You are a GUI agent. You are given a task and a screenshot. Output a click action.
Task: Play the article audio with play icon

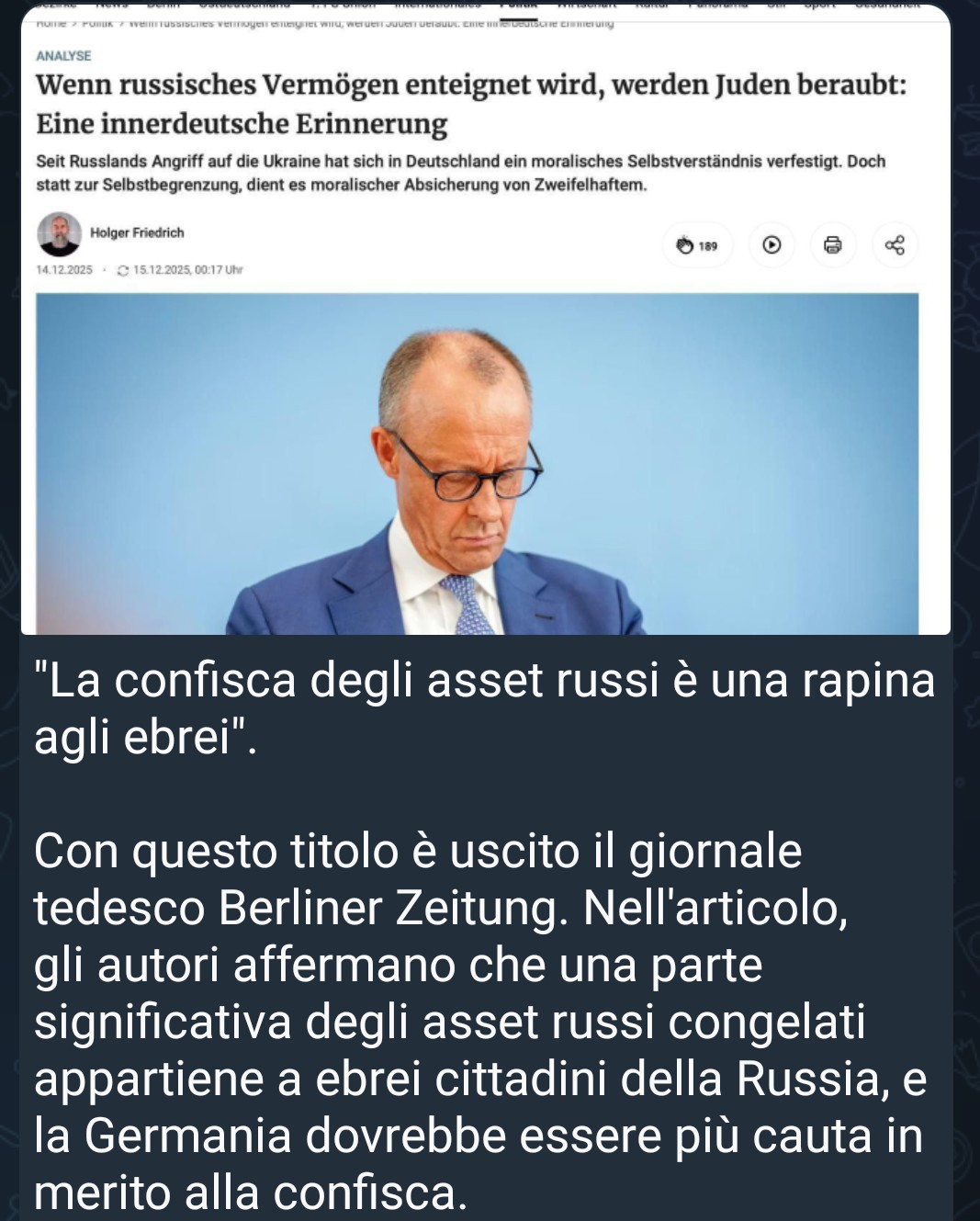coord(772,245)
